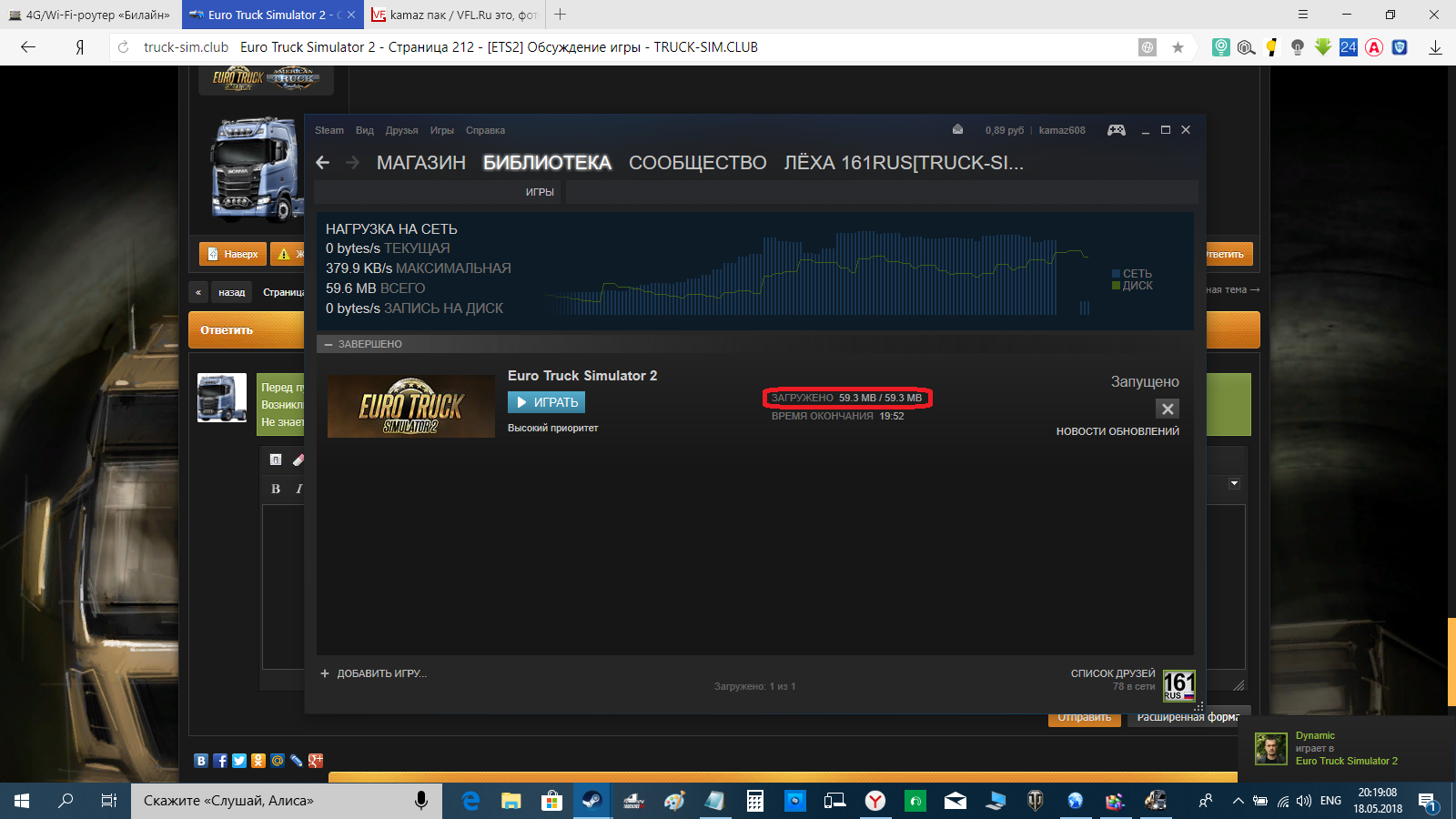The width and height of the screenshot is (1456, 819).
Task: Open browser downloads arrow icon
Action: (x=1435, y=47)
